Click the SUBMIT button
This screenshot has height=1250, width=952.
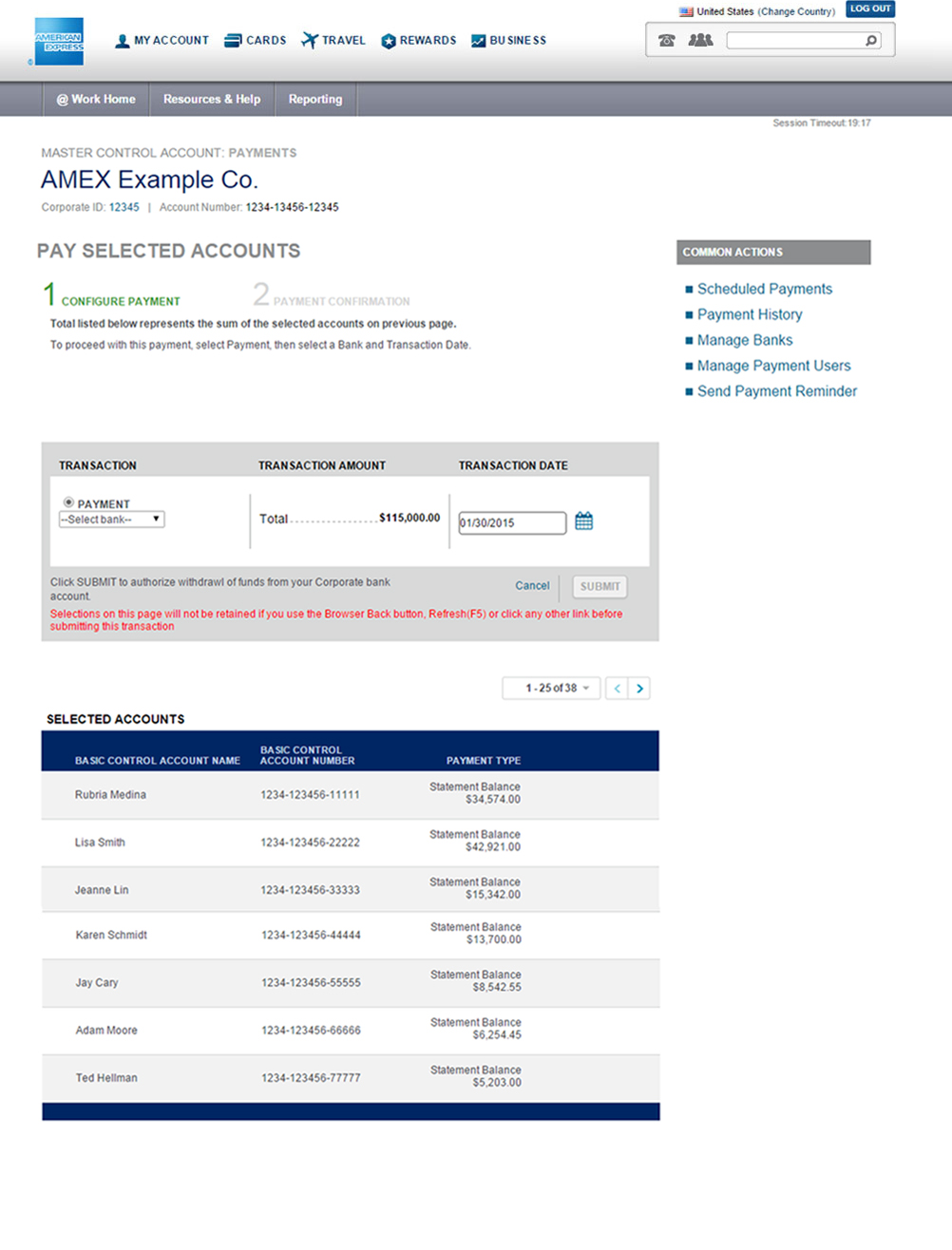600,587
